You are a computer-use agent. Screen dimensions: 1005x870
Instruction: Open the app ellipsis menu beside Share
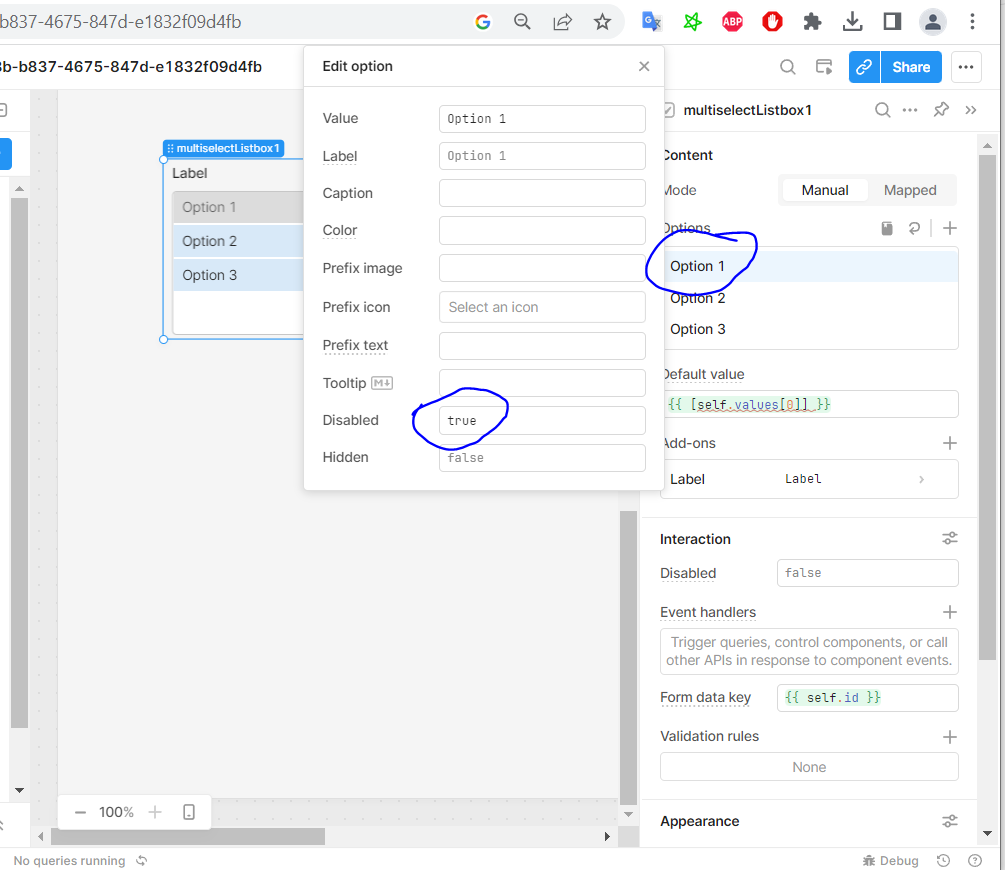(966, 67)
